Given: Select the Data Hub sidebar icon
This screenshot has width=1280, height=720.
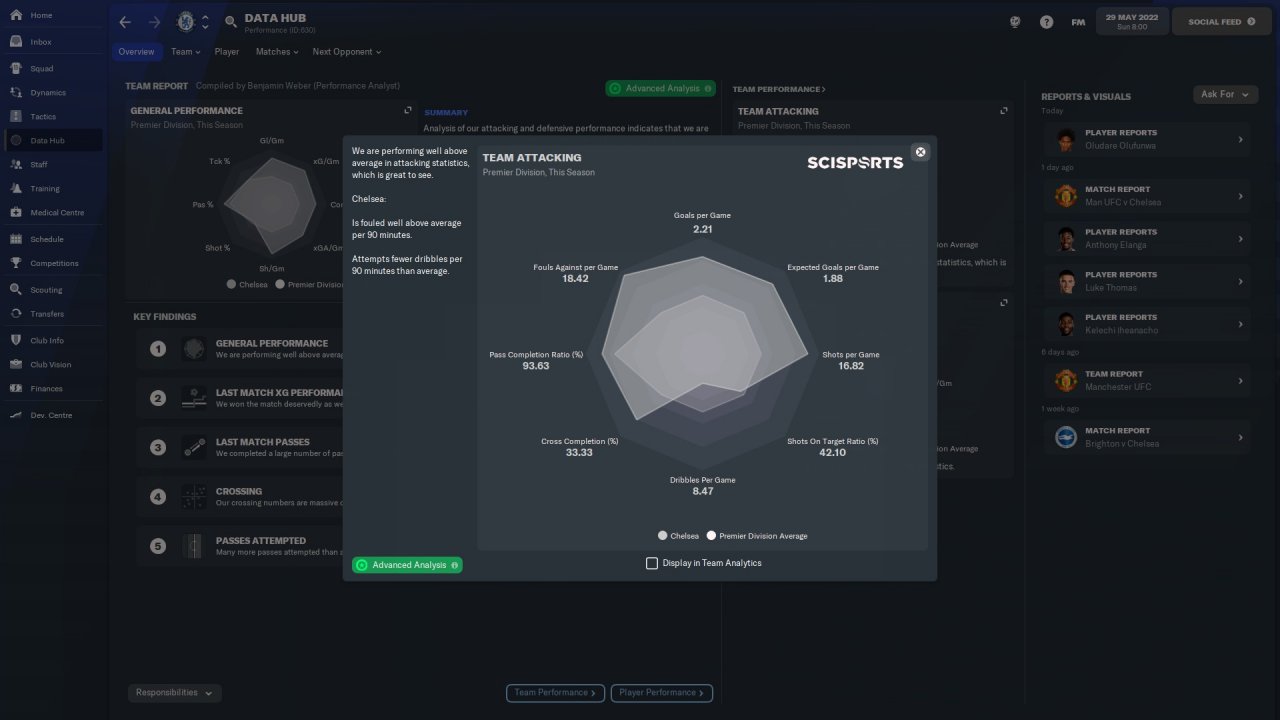Looking at the screenshot, I should click(x=16, y=141).
